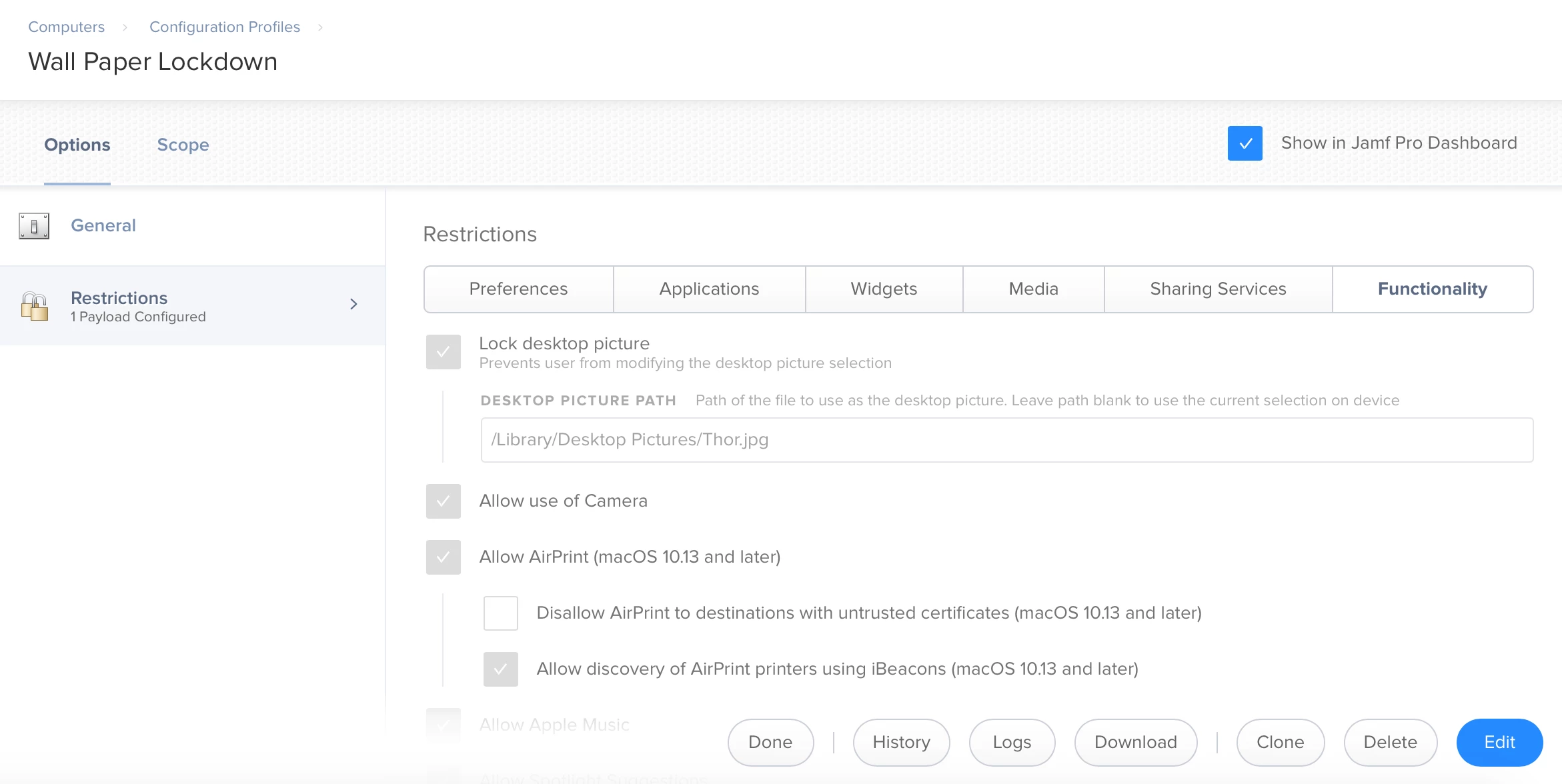Viewport: 1562px width, 784px height.
Task: Click the Done button
Action: click(x=770, y=743)
